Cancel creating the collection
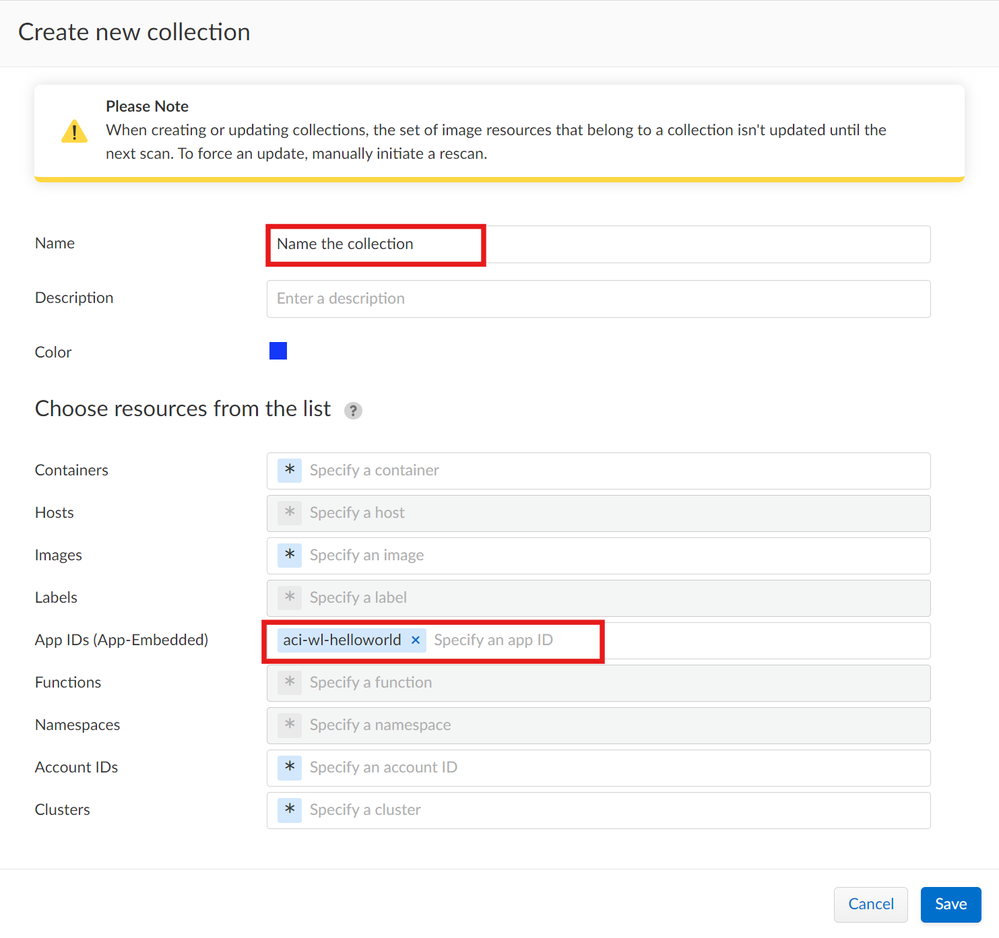 tap(870, 904)
